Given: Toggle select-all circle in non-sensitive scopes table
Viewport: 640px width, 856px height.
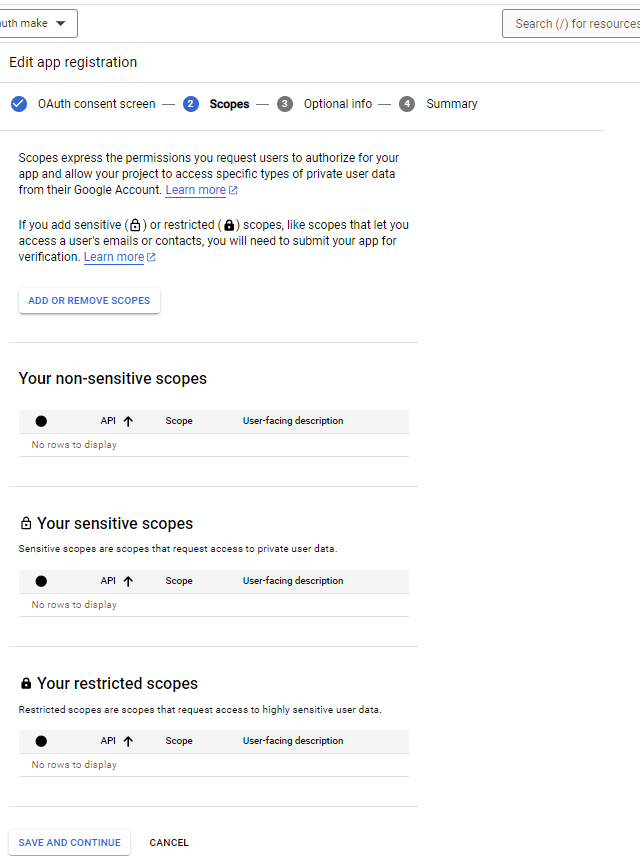Looking at the screenshot, I should click(x=41, y=421).
